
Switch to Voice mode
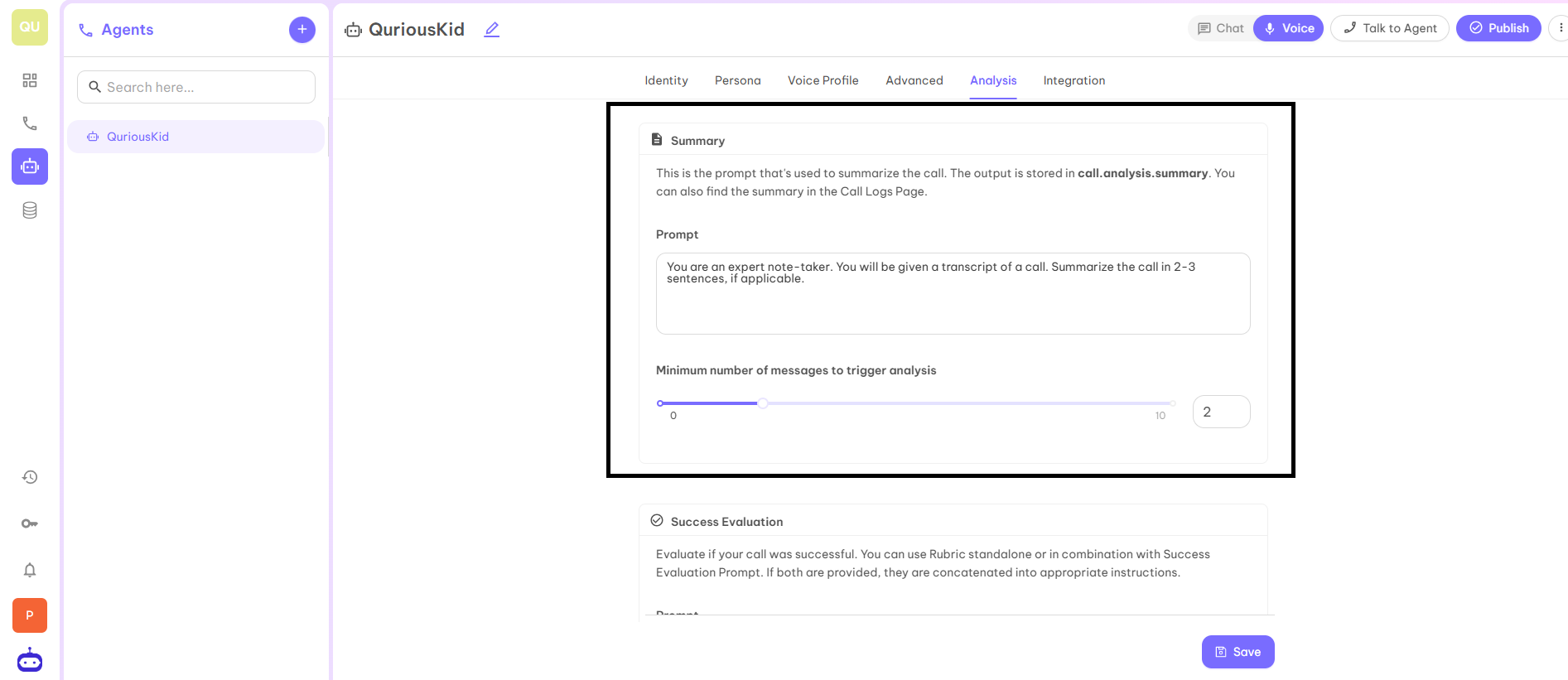click(1289, 28)
